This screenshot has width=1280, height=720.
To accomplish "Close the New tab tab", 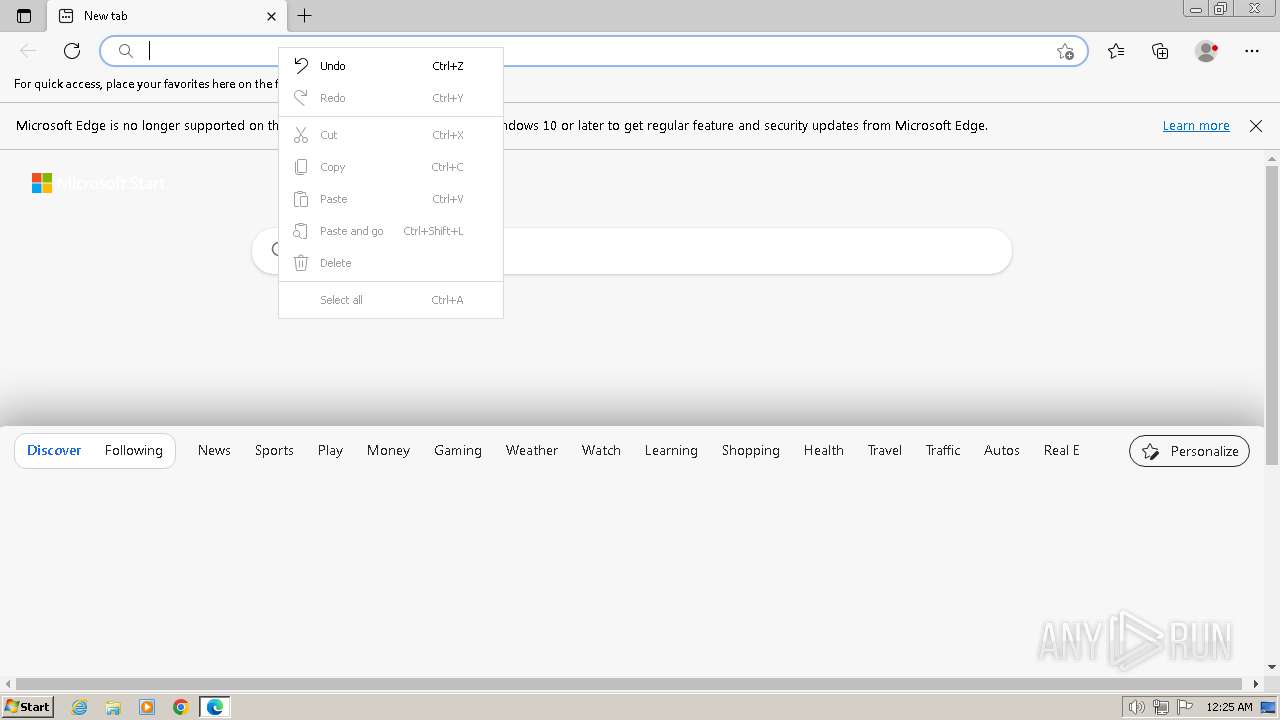I will 272,16.
